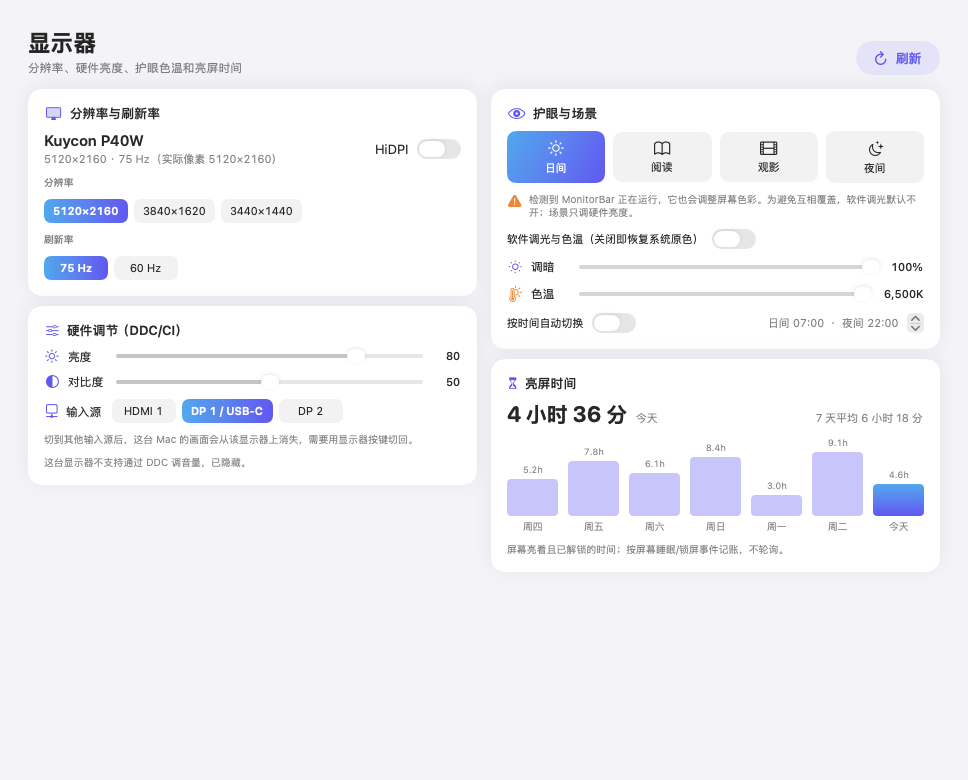Viewport: 968px width, 780px height.
Task: Click the sliders icon beside 硬件调节
Action: click(x=52, y=330)
